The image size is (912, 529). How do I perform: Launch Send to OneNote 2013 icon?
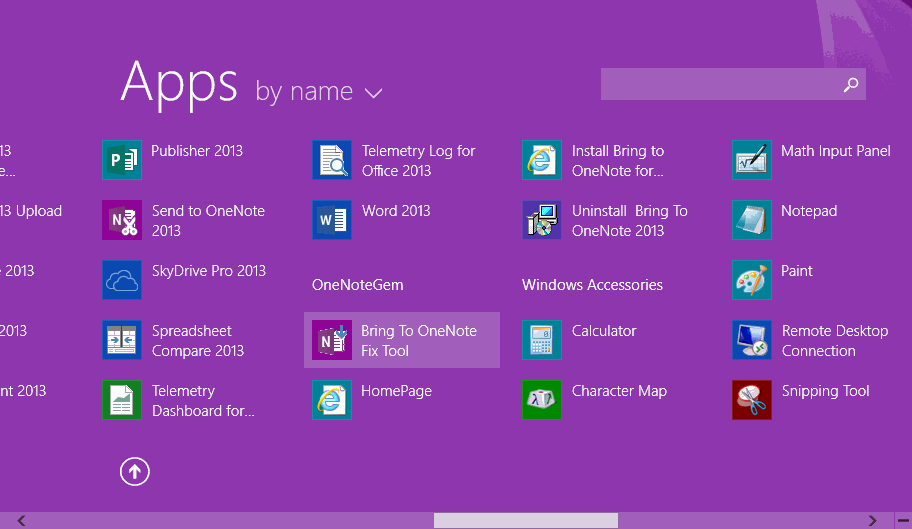pos(122,220)
